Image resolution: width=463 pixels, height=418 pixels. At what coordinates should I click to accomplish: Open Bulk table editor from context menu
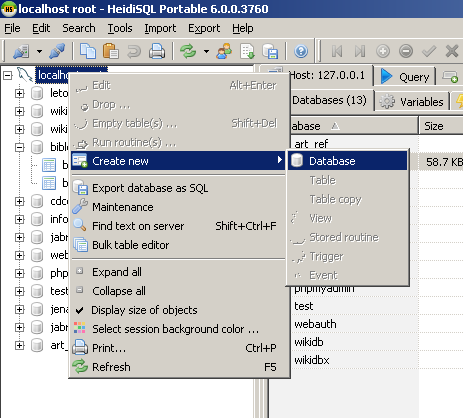(x=177, y=245)
